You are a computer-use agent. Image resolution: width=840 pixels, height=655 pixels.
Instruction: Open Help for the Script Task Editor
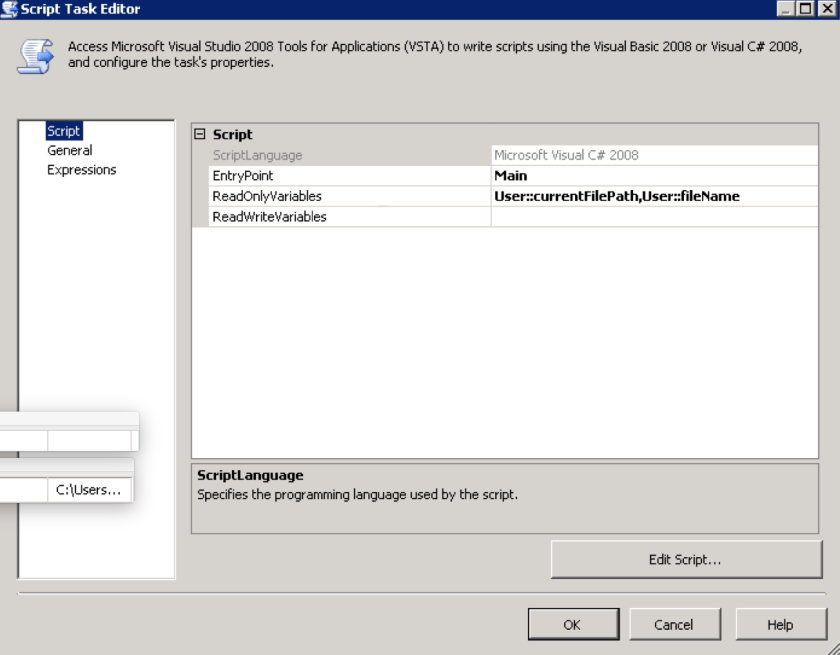780,625
